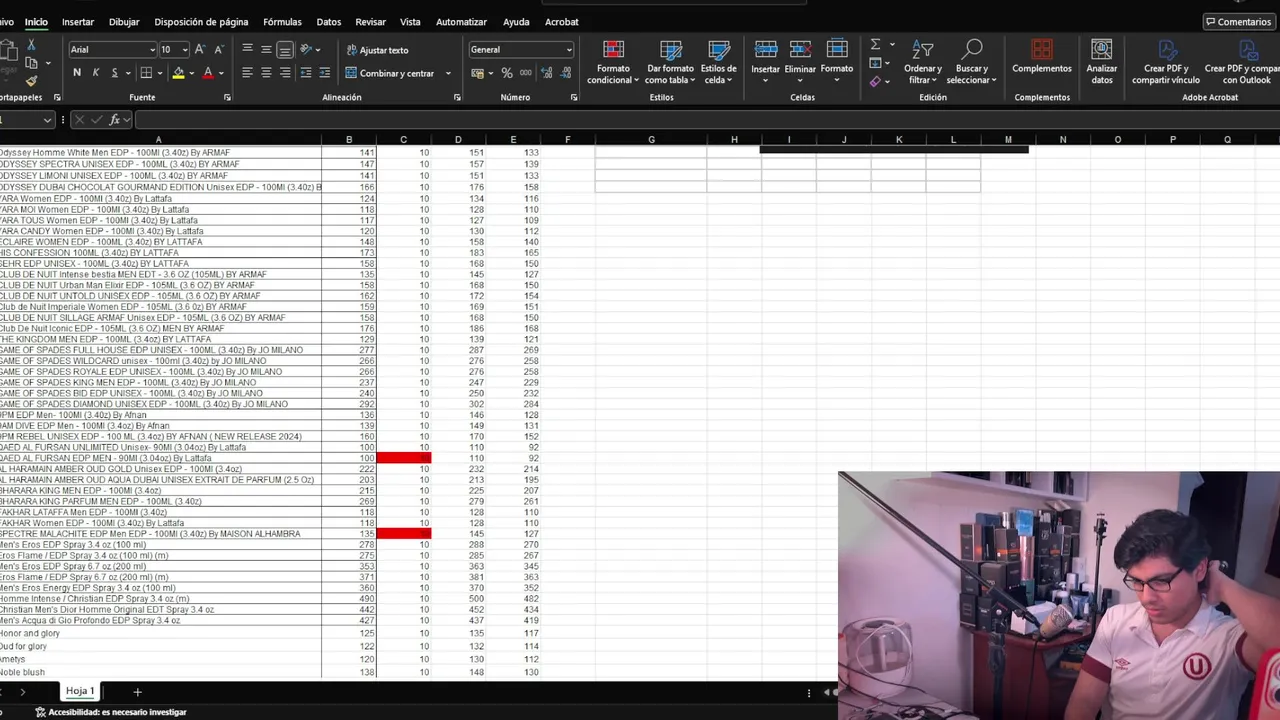Toggle bottom align button
1280x720 pixels.
pos(285,49)
